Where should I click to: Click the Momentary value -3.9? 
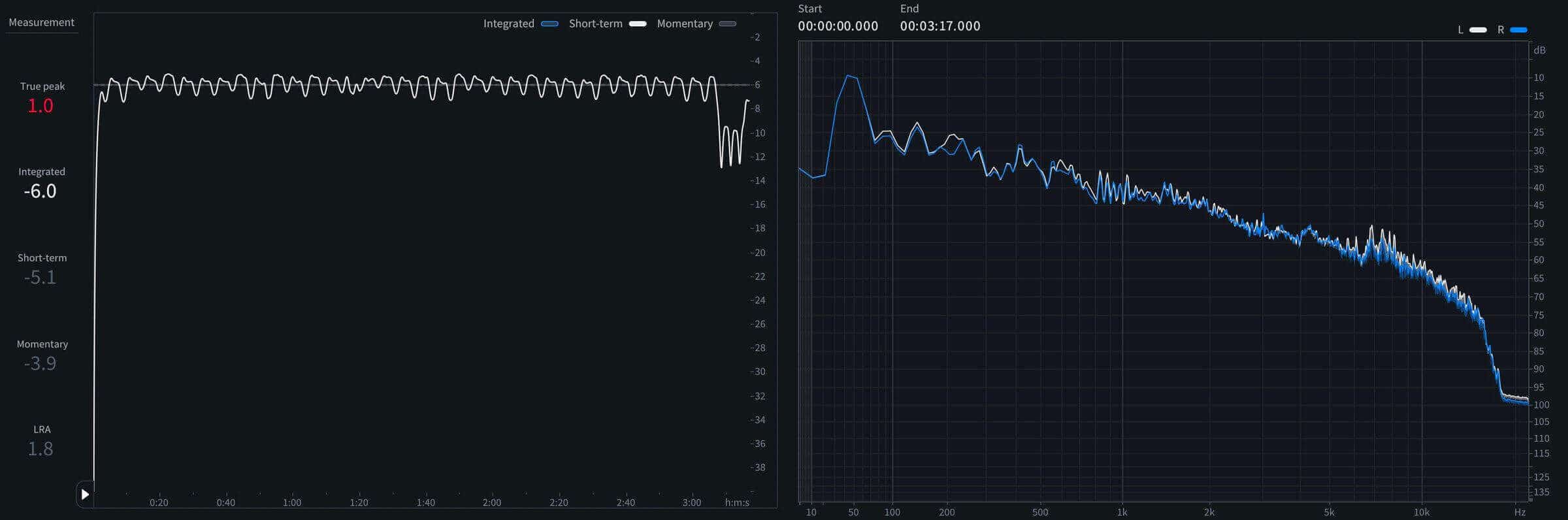[x=40, y=363]
